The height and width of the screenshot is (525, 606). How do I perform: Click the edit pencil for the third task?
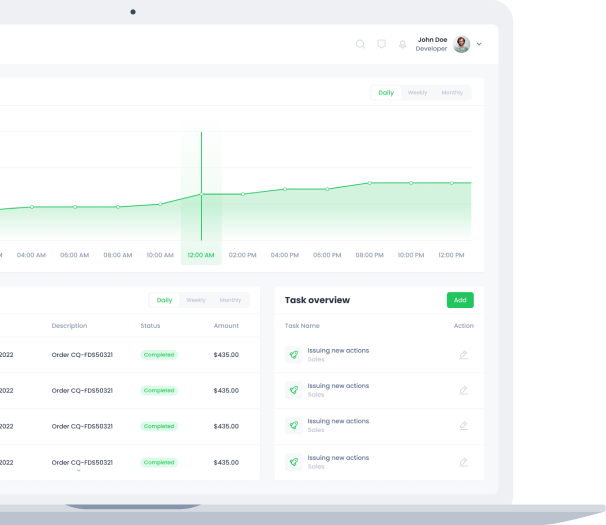463,426
